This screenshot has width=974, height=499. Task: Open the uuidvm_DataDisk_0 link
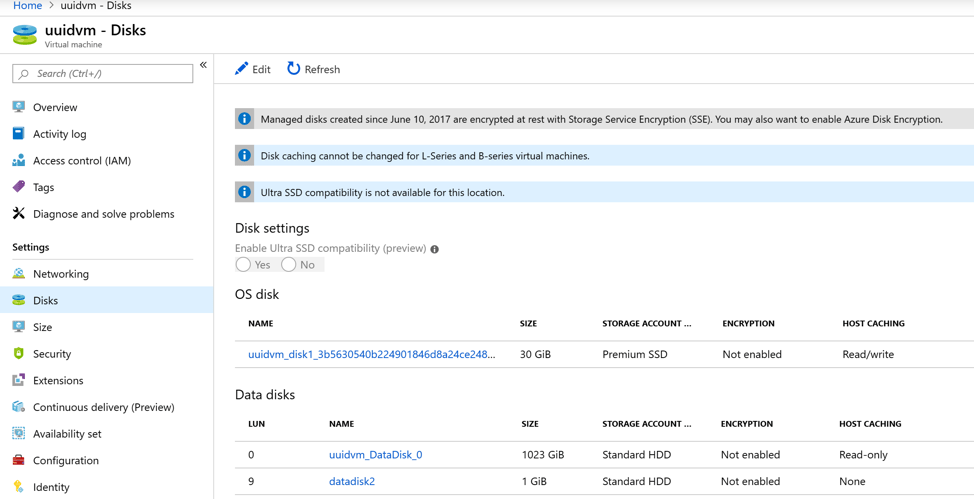point(375,455)
